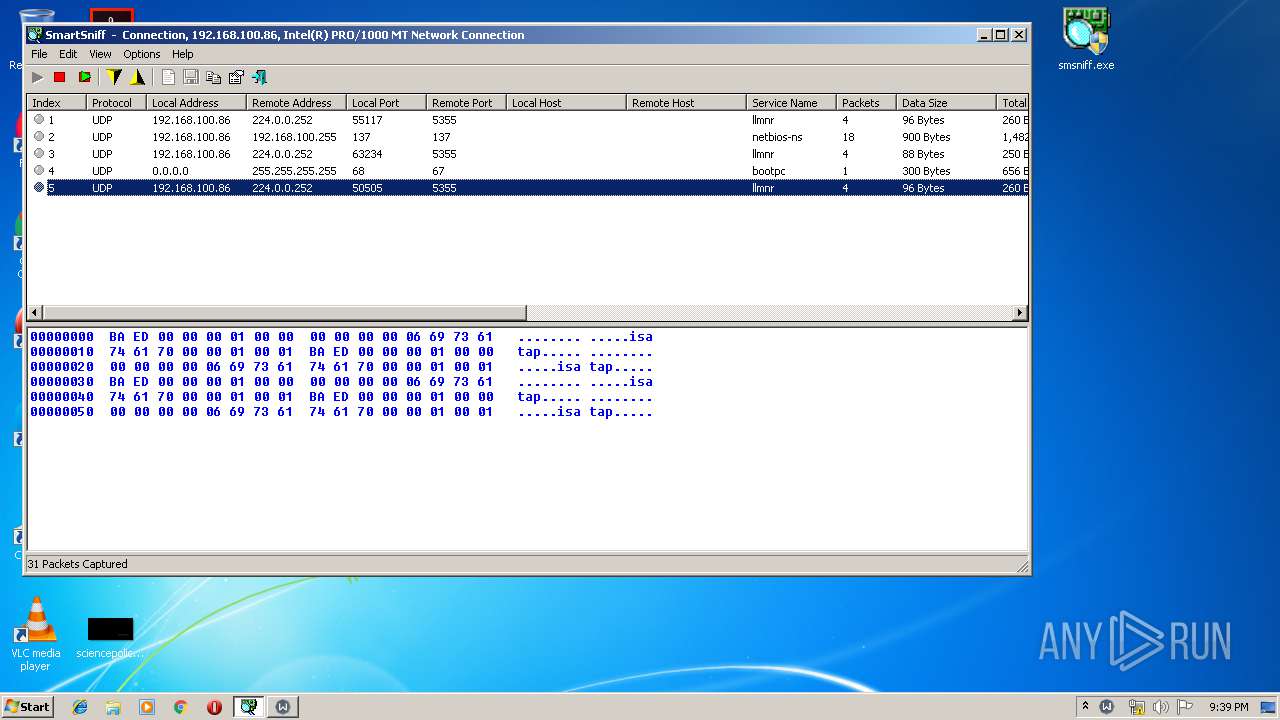Select row 3 with local port 63234
Image resolution: width=1280 pixels, height=720 pixels.
pyautogui.click(x=527, y=154)
